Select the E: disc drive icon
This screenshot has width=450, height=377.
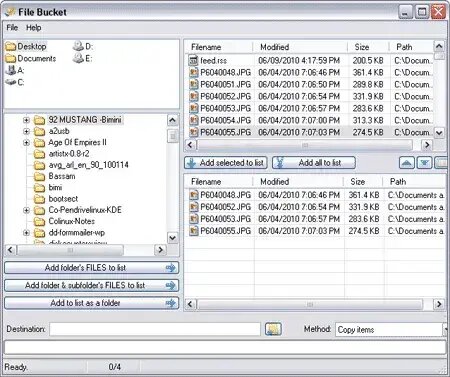78,58
